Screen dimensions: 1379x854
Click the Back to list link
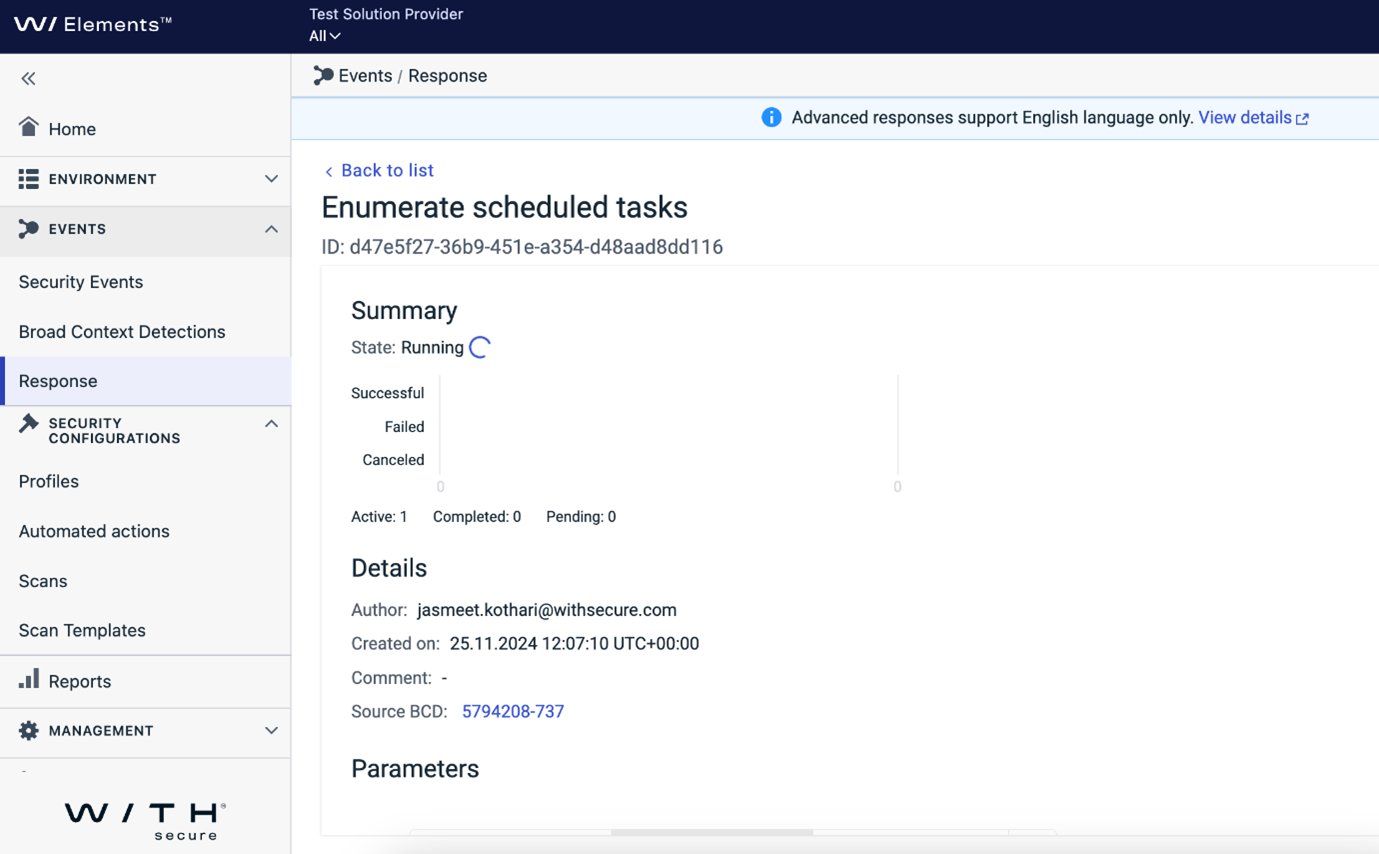pos(387,170)
